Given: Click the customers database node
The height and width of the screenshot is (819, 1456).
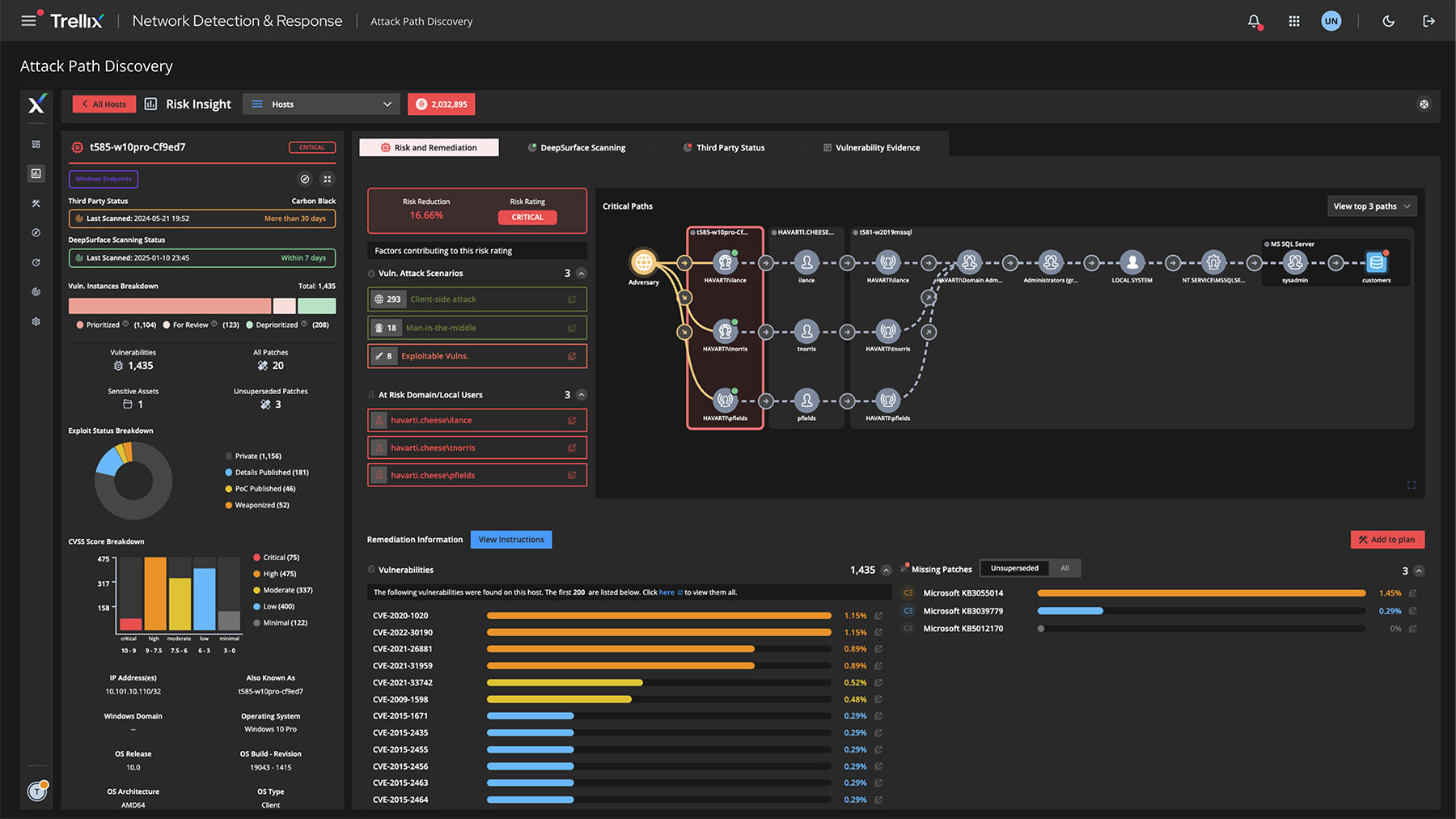Looking at the screenshot, I should tap(1376, 262).
